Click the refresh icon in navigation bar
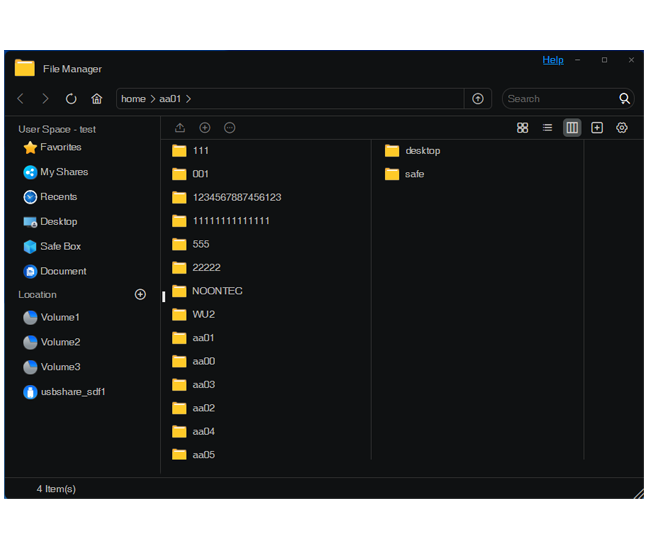 [x=71, y=99]
